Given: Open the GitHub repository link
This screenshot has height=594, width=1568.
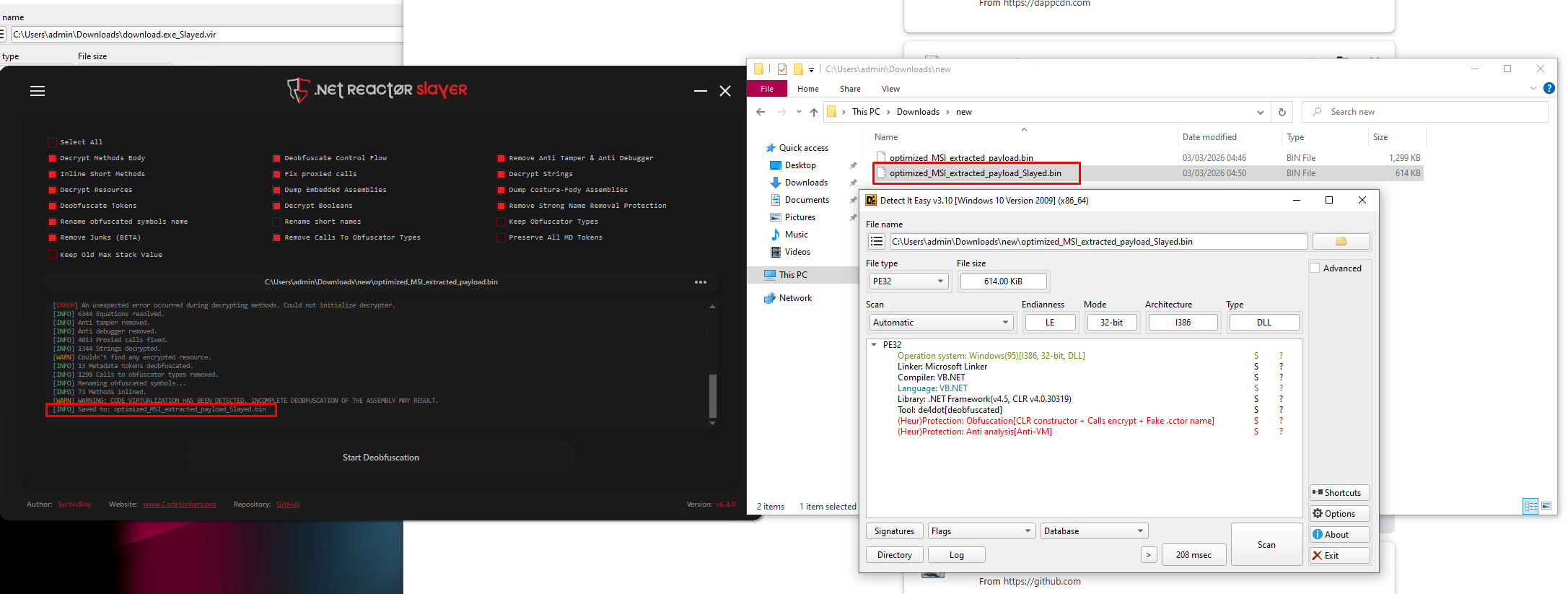Looking at the screenshot, I should tap(288, 505).
